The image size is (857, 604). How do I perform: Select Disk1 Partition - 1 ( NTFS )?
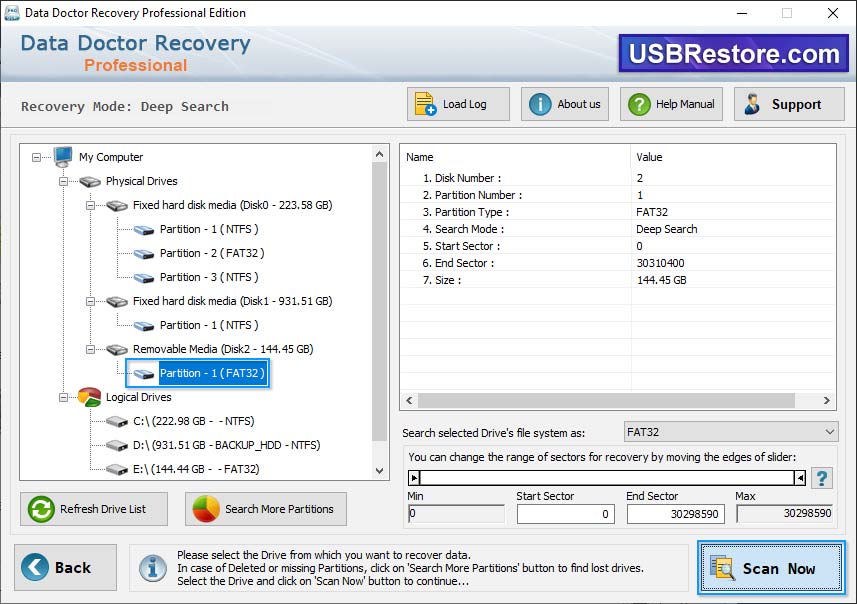pyautogui.click(x=209, y=325)
